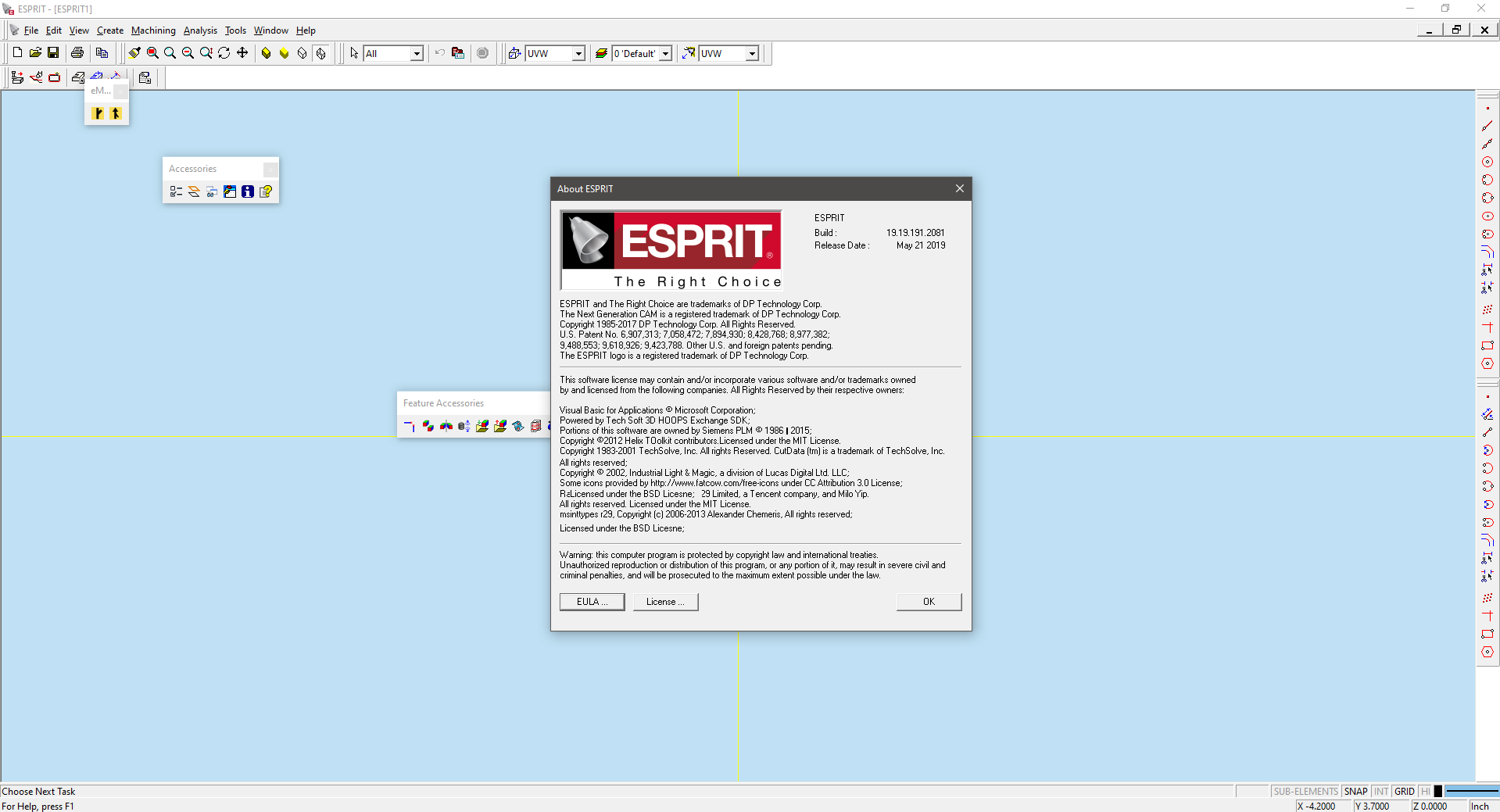This screenshot has height=812, width=1500.
Task: Click the rectangle tool icon in right toolbar upper group
Action: pos(1487,345)
